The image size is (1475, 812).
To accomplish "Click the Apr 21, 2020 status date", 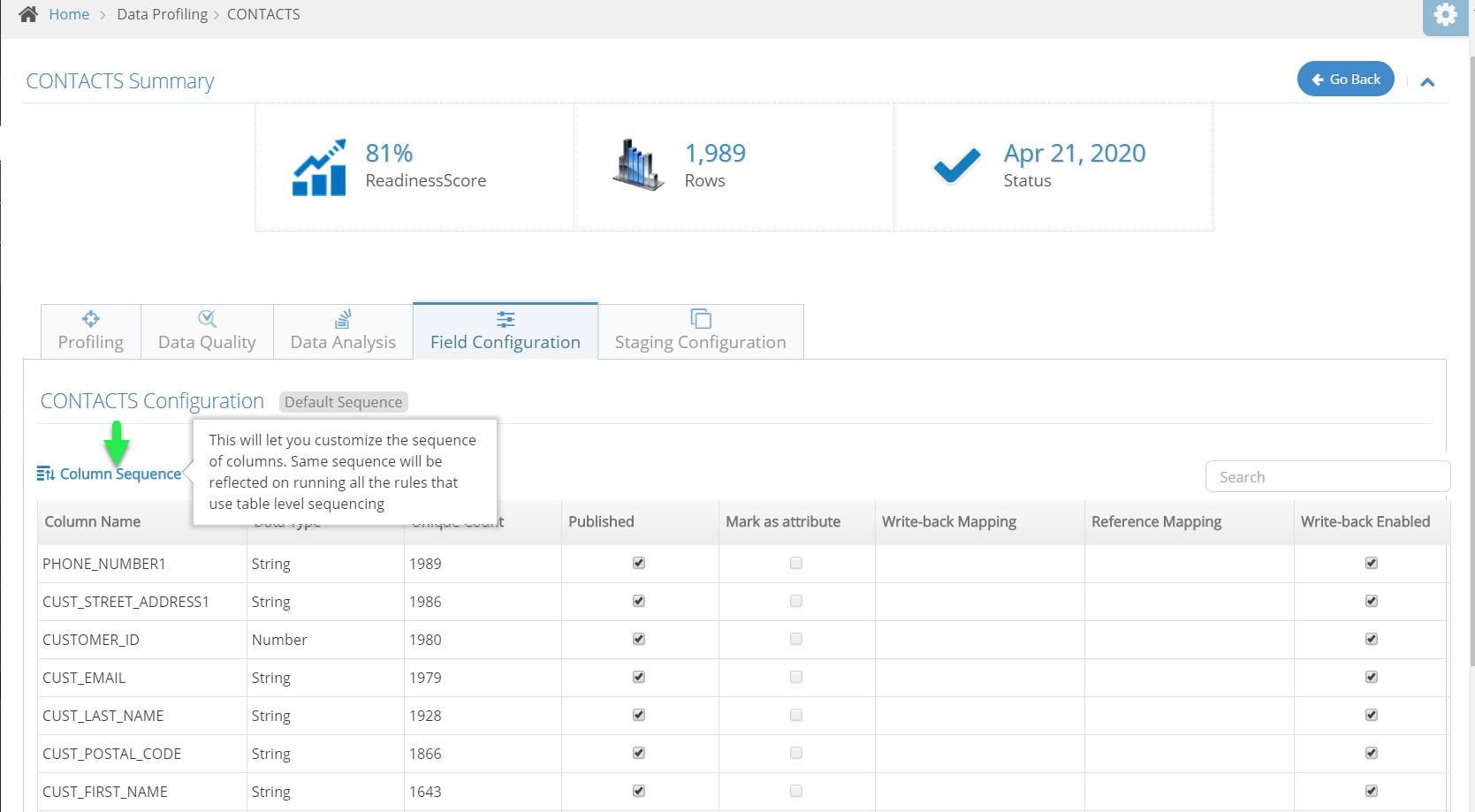I will (x=1075, y=153).
